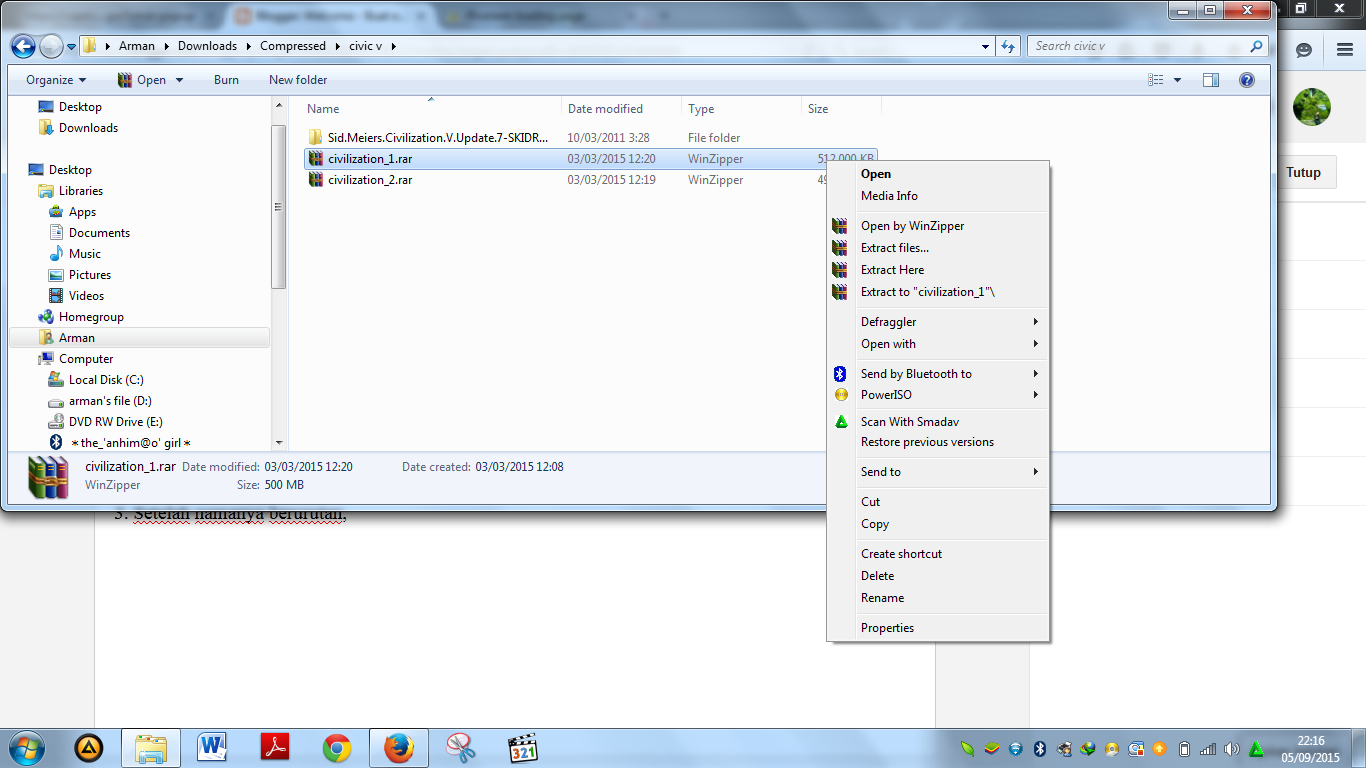Image resolution: width=1366 pixels, height=768 pixels.
Task: Switch to Firefox on the taskbar
Action: click(399, 748)
